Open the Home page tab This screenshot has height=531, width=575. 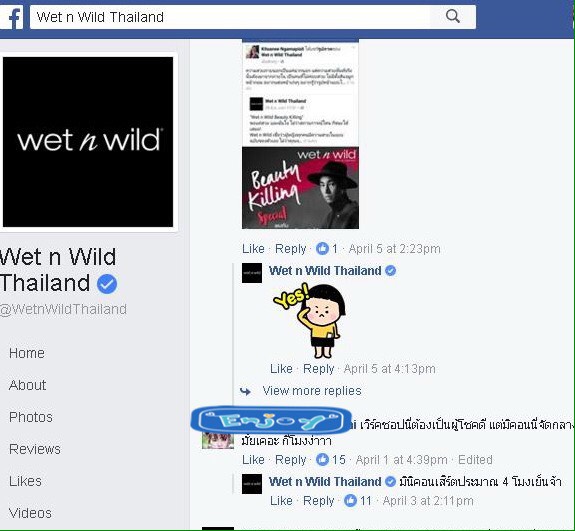(x=27, y=353)
